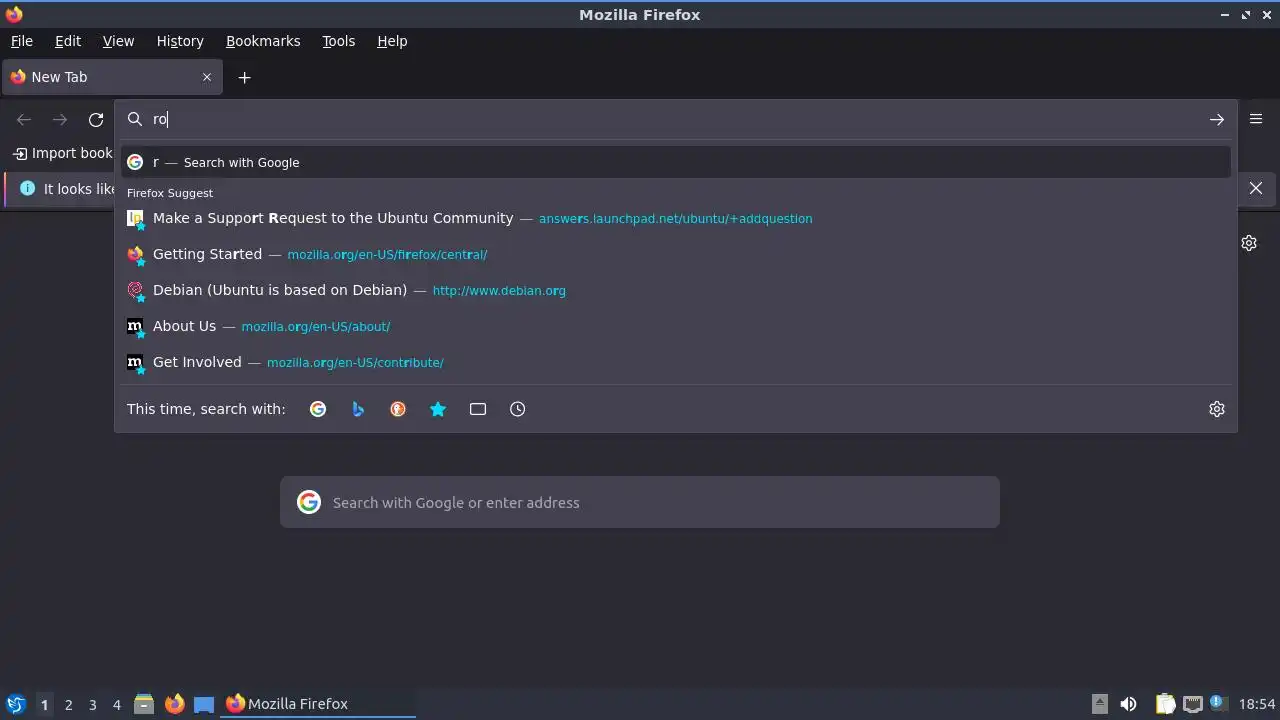
Task: Open search settings gear in dropdown
Action: [1216, 409]
